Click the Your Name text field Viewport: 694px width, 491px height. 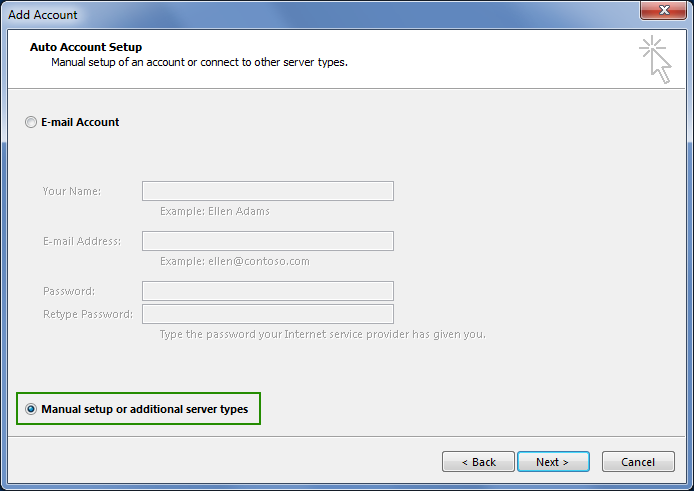pyautogui.click(x=268, y=191)
